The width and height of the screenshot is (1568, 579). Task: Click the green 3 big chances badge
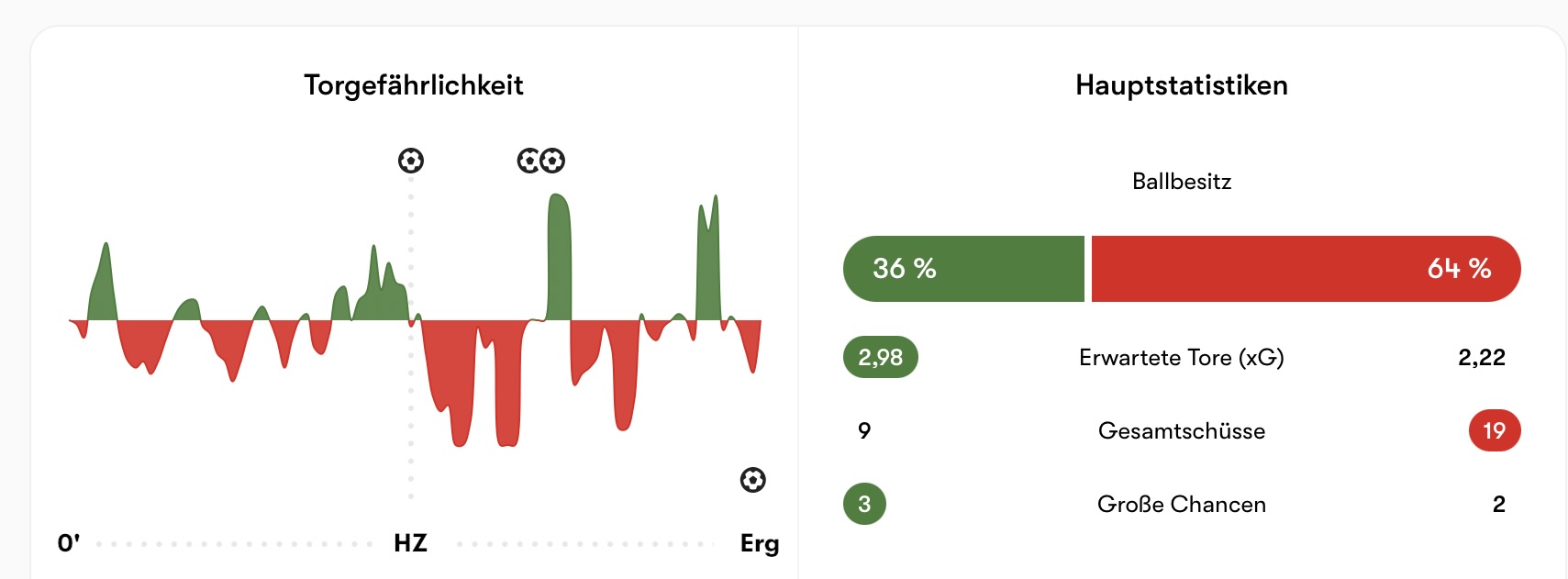coord(864,504)
